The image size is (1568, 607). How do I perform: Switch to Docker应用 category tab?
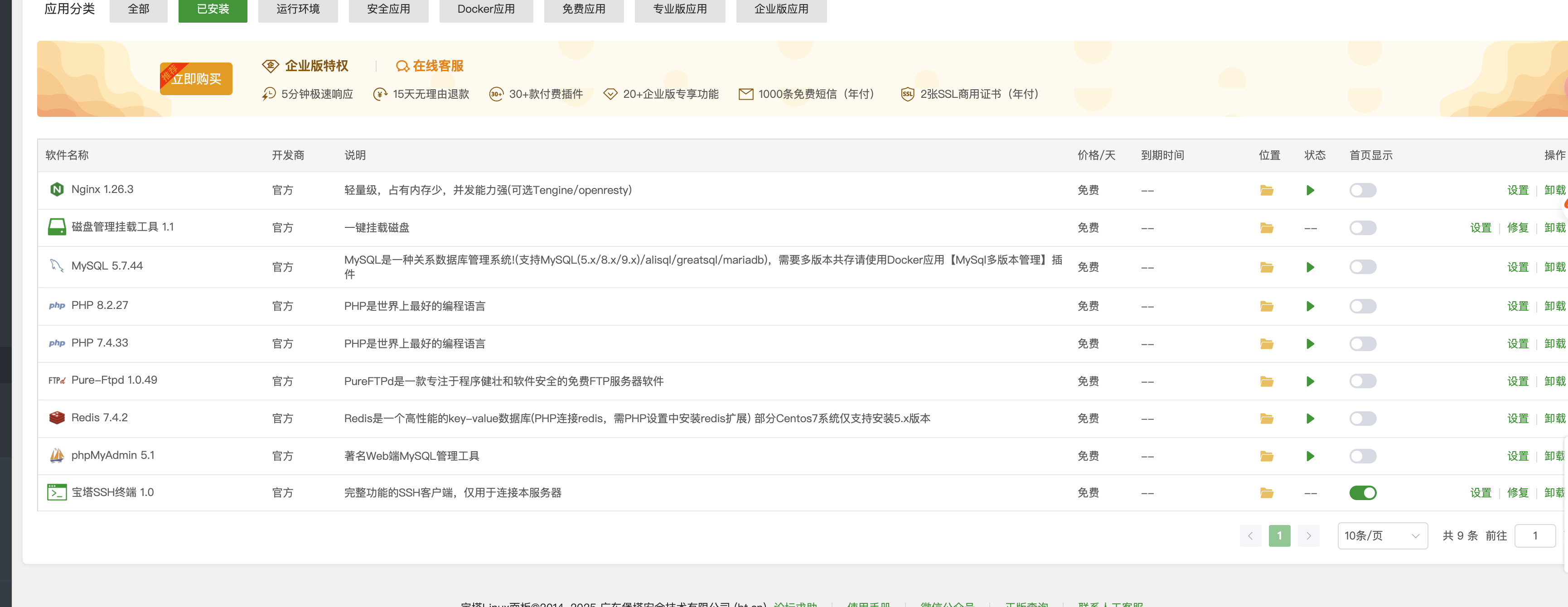point(486,10)
